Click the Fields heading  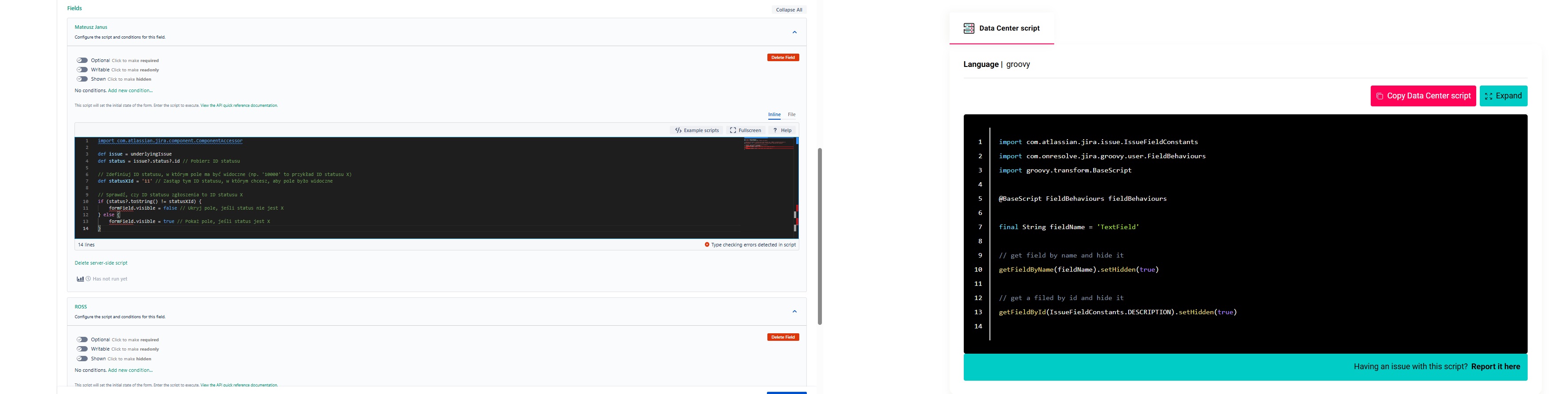(74, 8)
